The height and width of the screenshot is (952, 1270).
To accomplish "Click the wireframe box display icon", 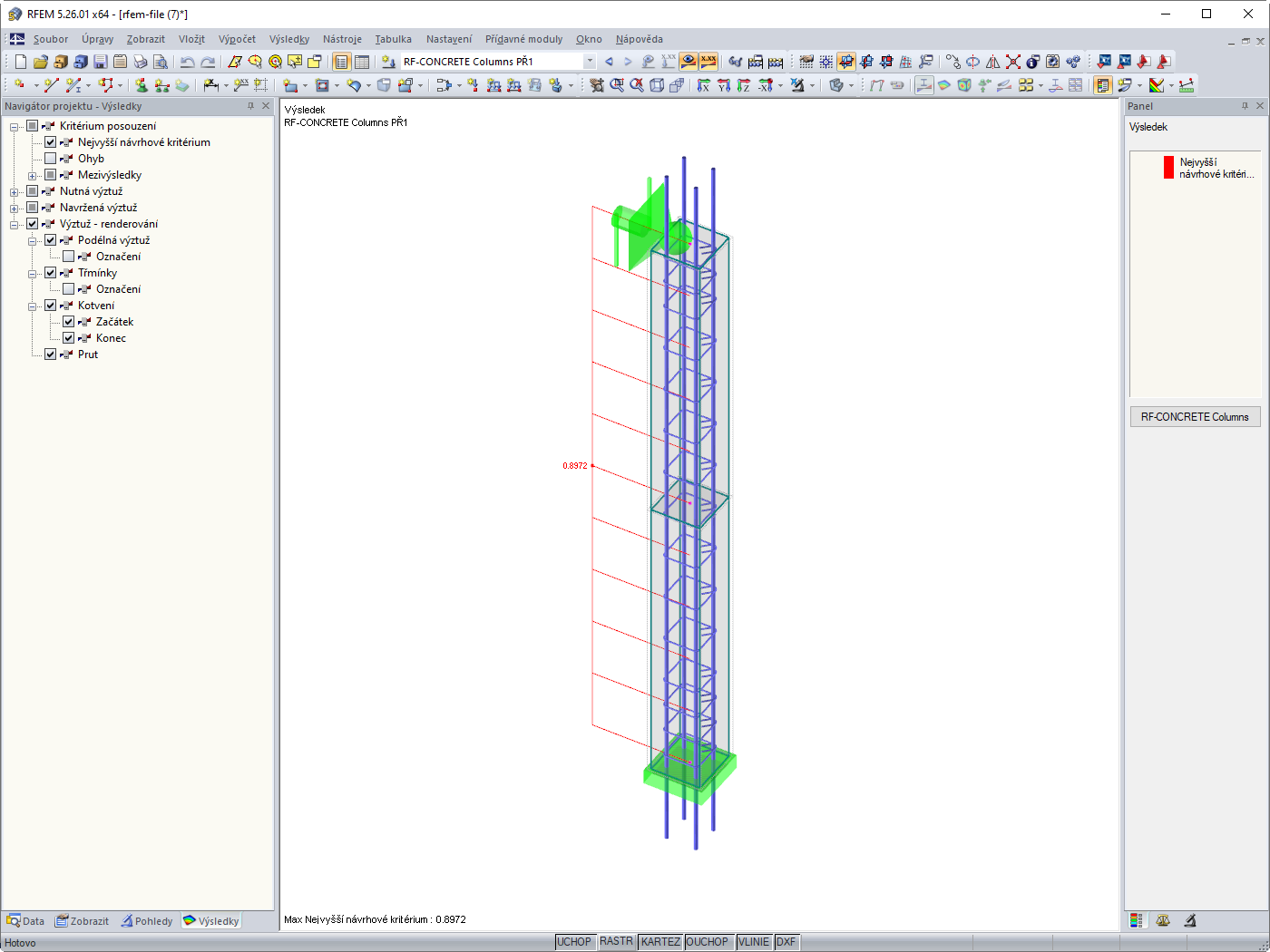I will point(657,85).
